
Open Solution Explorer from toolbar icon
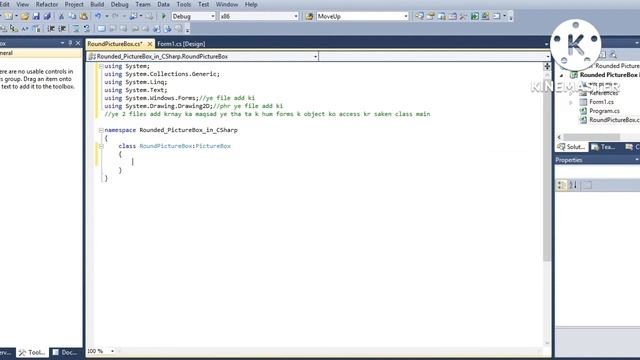[419, 16]
